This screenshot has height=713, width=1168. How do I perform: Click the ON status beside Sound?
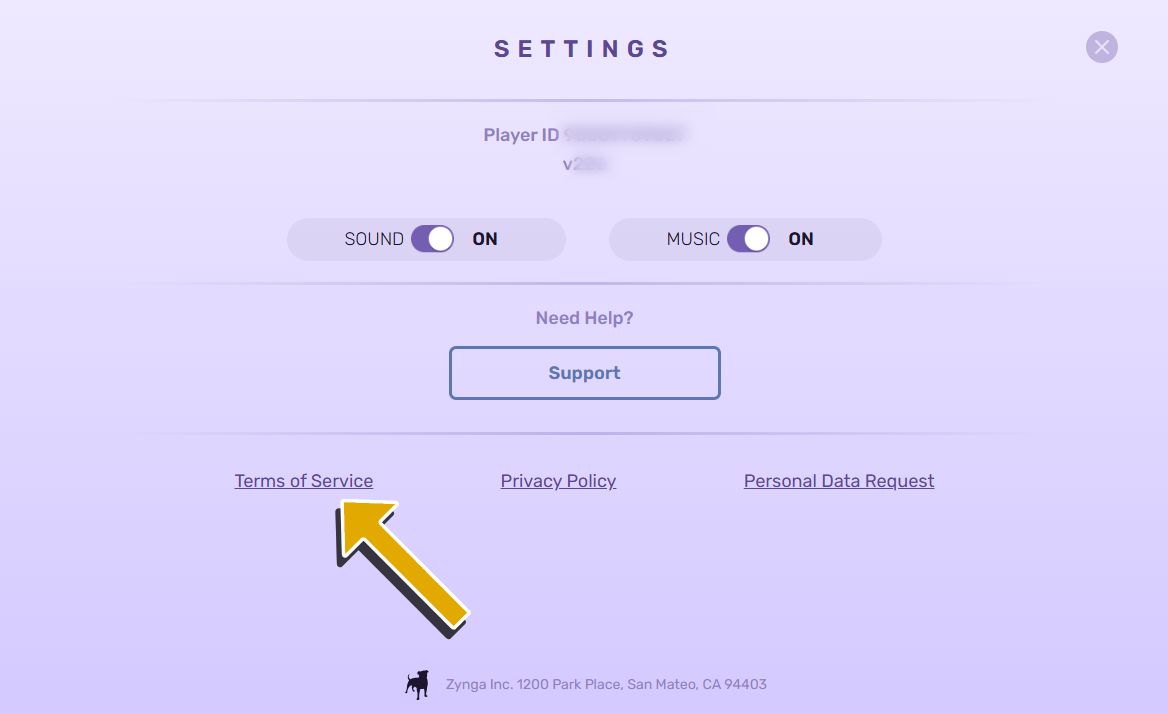click(485, 239)
